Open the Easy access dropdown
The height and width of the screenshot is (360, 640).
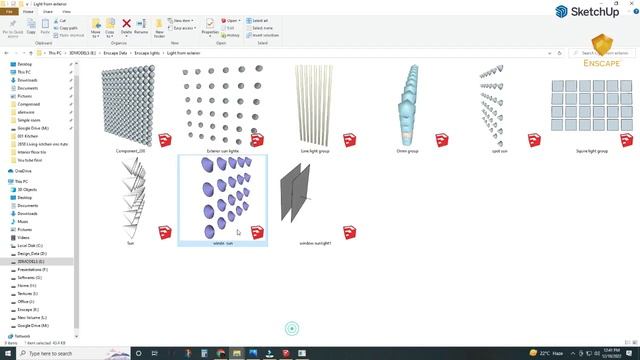[x=182, y=28]
